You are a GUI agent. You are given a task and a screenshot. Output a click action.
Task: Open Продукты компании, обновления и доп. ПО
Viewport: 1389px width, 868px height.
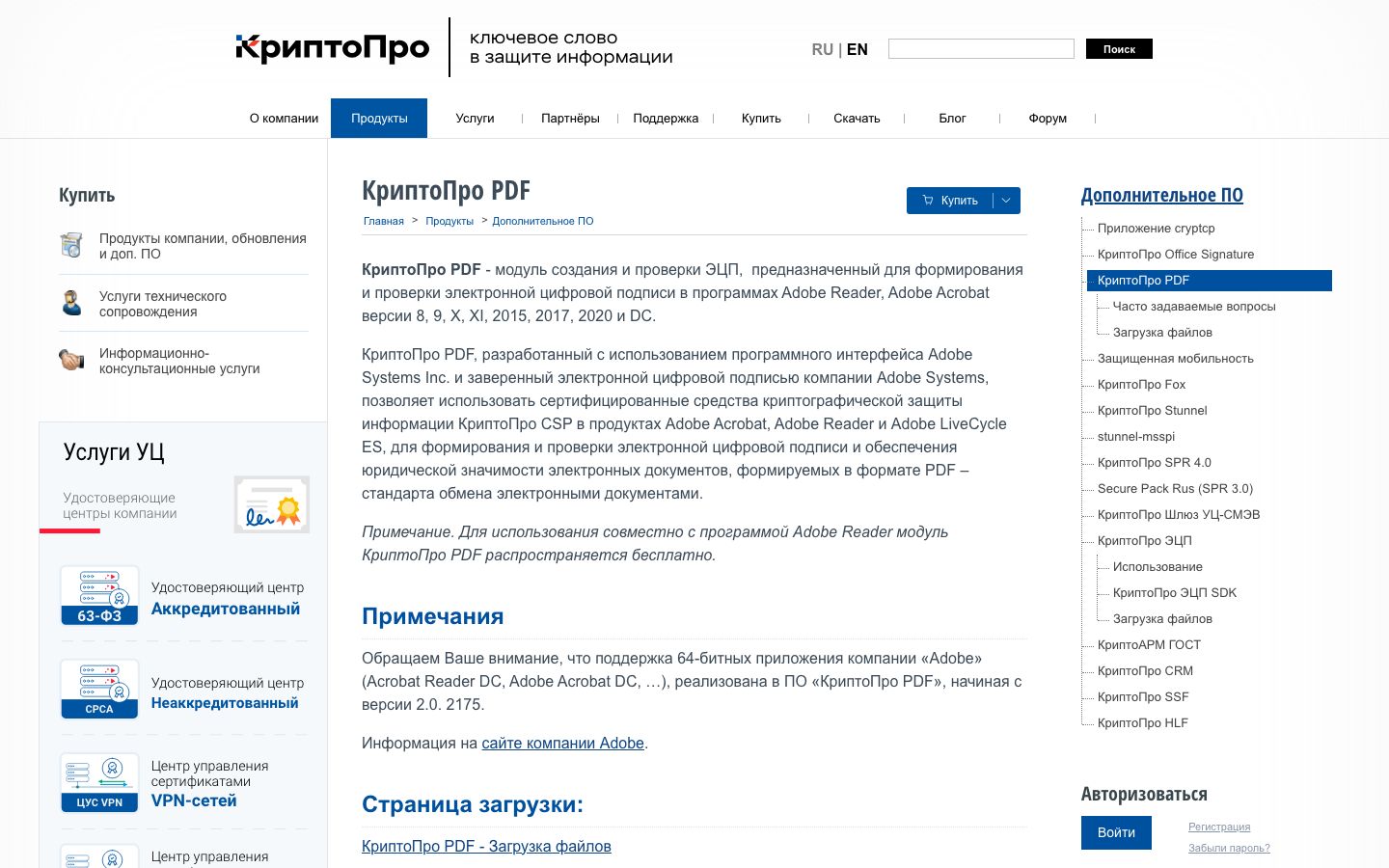tap(203, 246)
